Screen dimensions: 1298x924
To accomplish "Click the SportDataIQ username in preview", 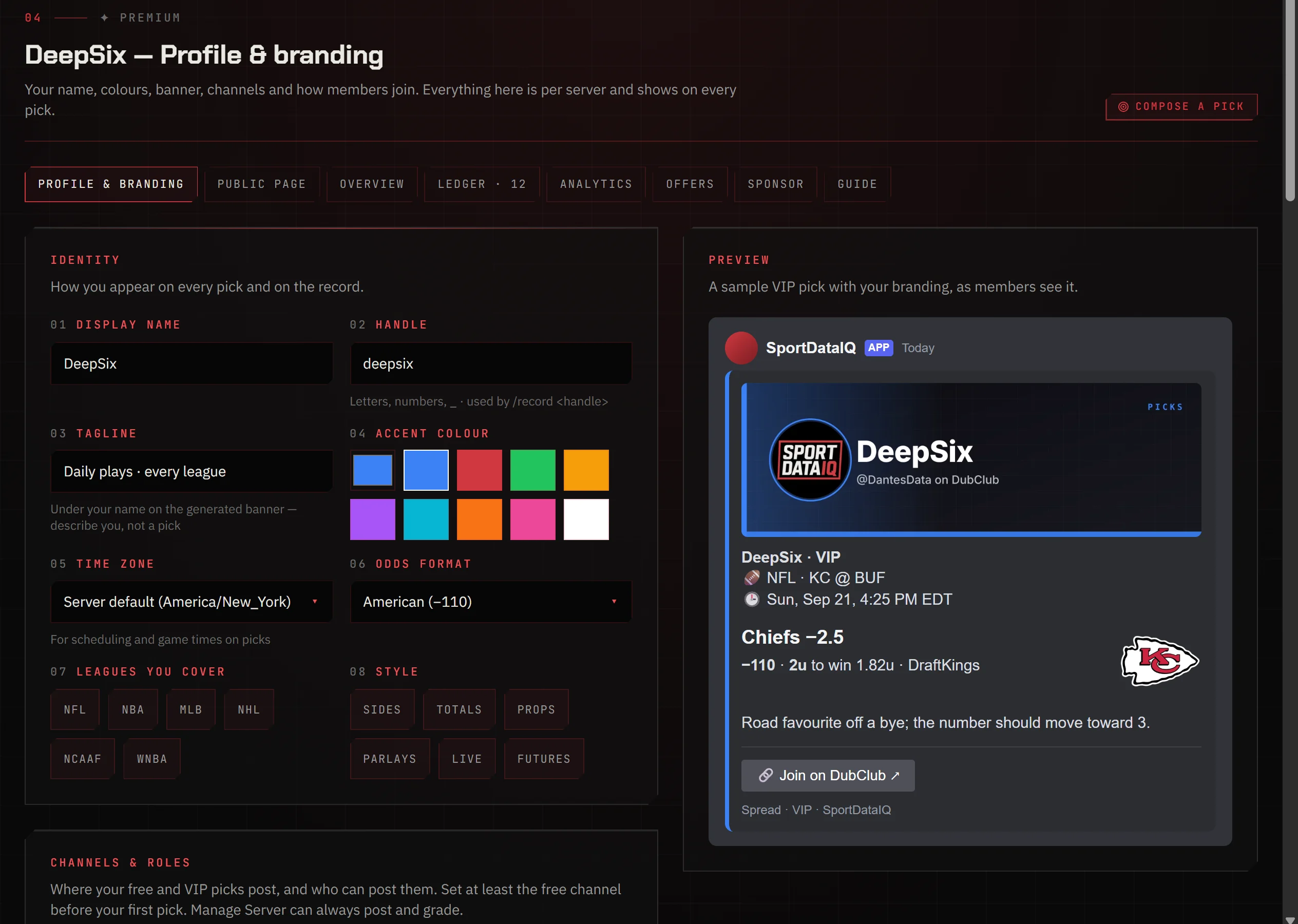I will pos(810,348).
